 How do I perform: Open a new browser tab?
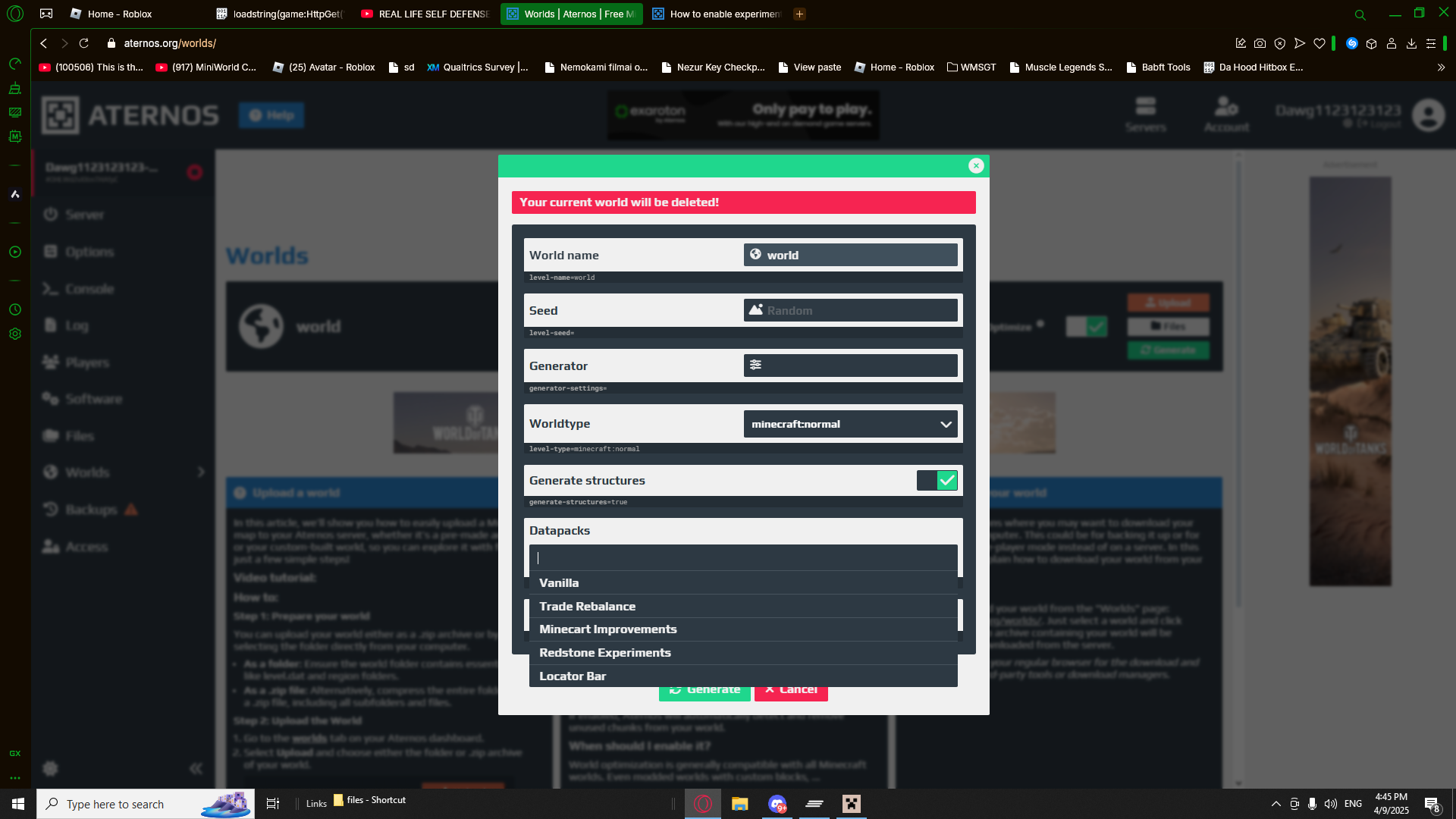coord(799,14)
